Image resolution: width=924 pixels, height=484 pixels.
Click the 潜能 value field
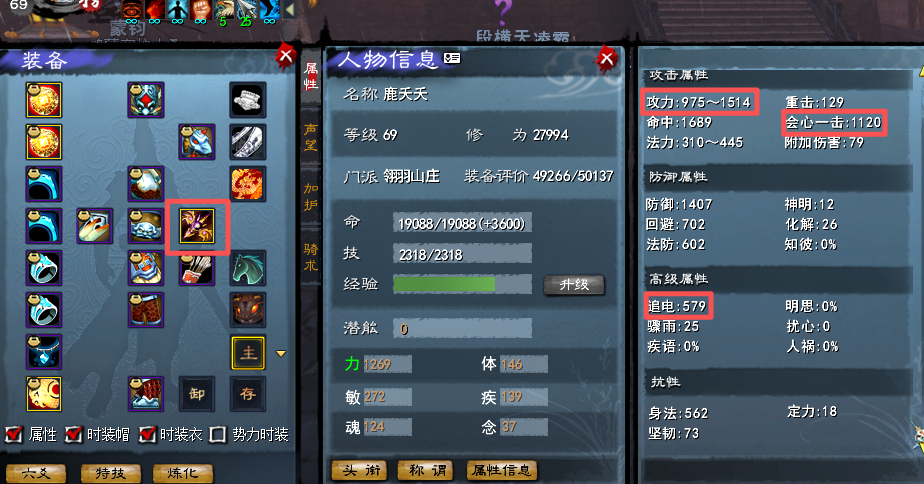click(x=463, y=328)
